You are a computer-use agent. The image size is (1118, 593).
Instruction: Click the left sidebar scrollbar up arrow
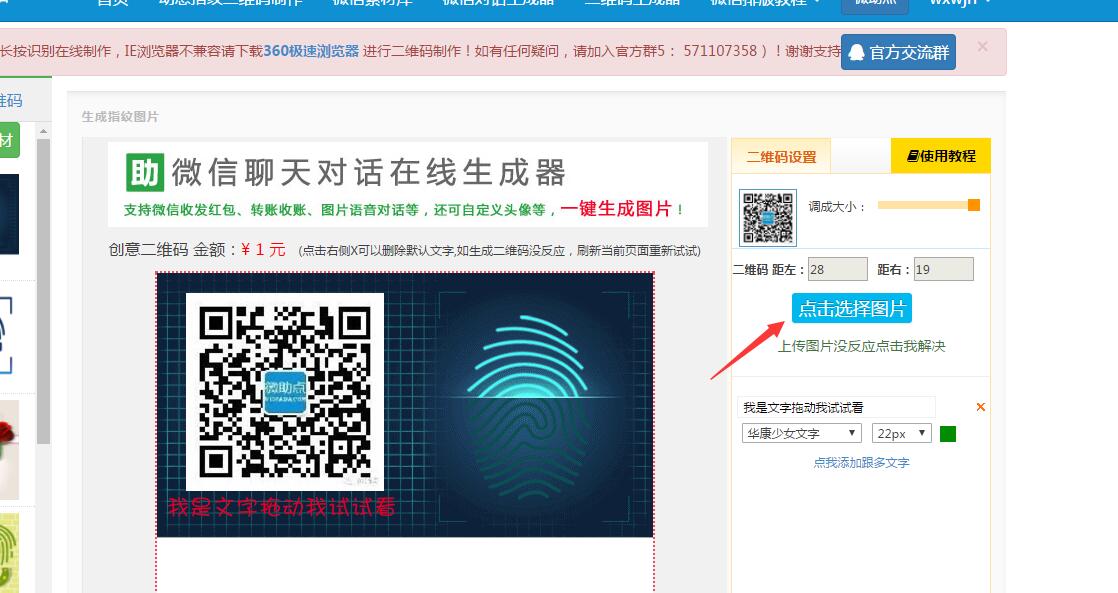pyautogui.click(x=43, y=132)
